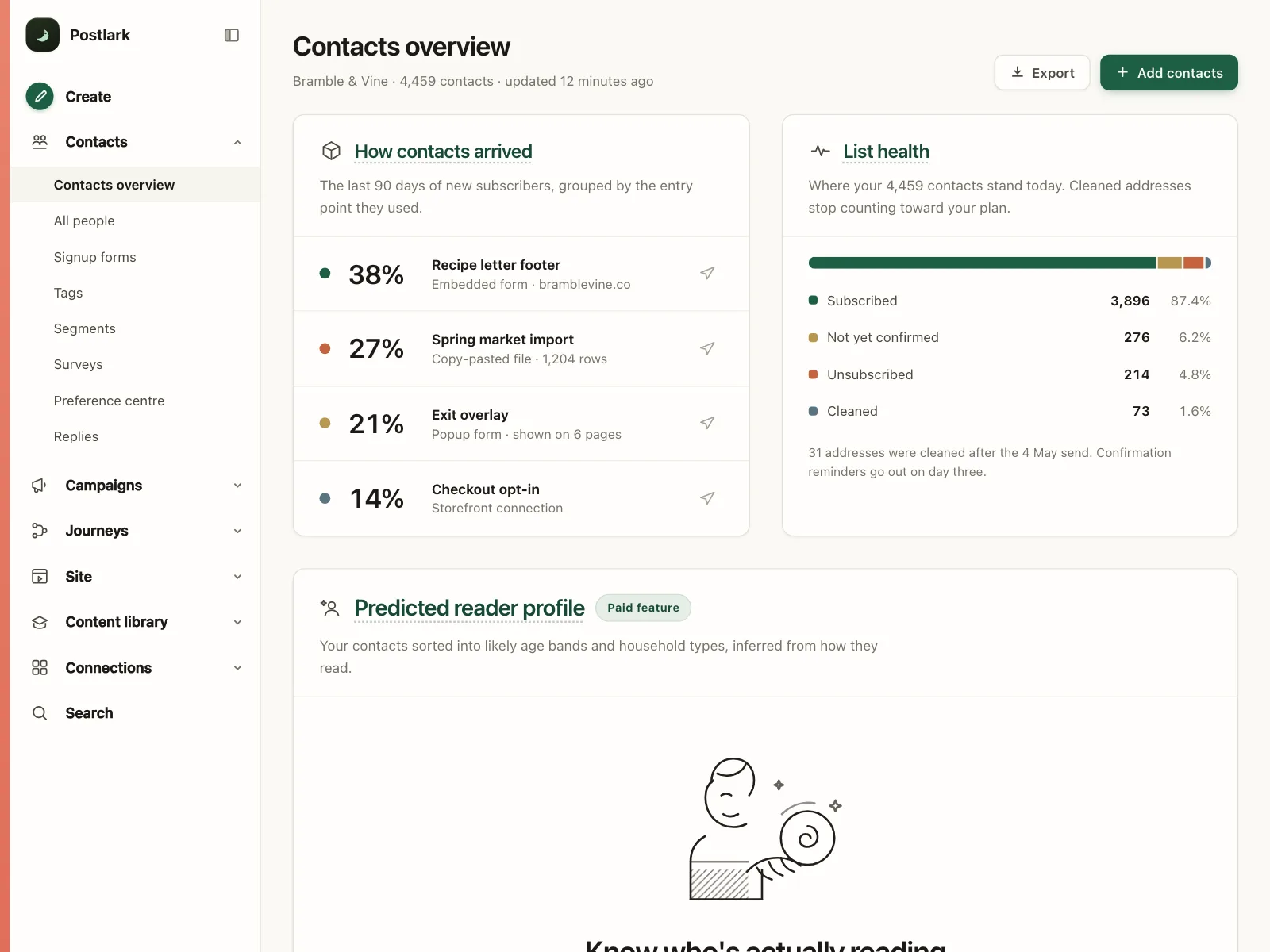Toggle the sidebar collapse icon
Image resolution: width=1270 pixels, height=952 pixels.
tap(232, 35)
